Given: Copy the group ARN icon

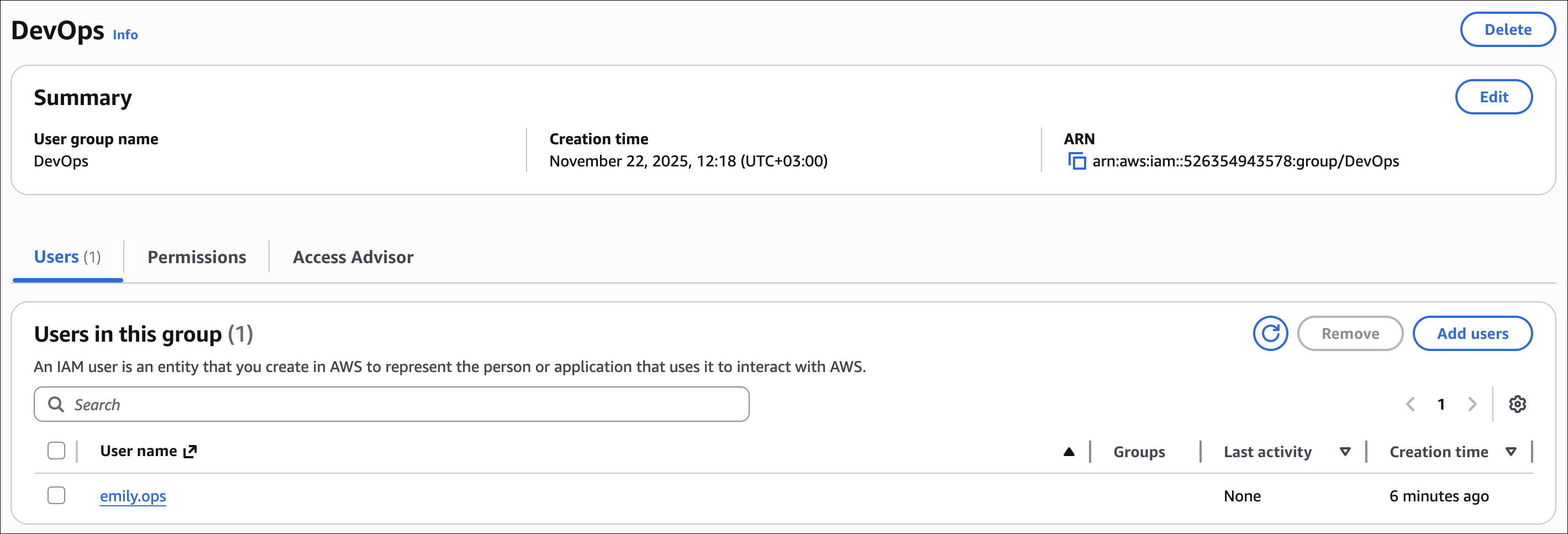Looking at the screenshot, I should [1077, 161].
